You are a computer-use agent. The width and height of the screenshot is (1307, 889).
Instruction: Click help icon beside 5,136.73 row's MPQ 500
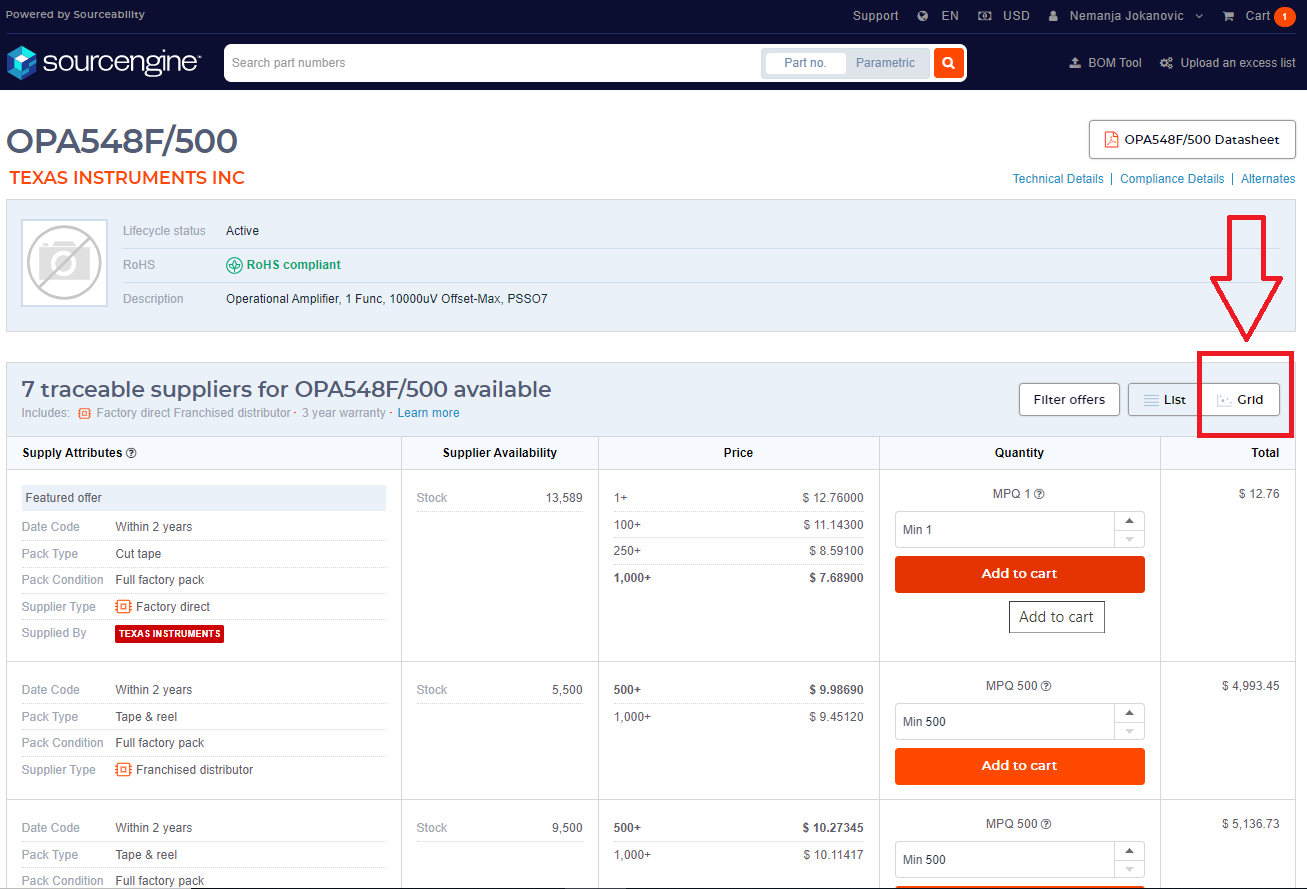pos(1046,824)
